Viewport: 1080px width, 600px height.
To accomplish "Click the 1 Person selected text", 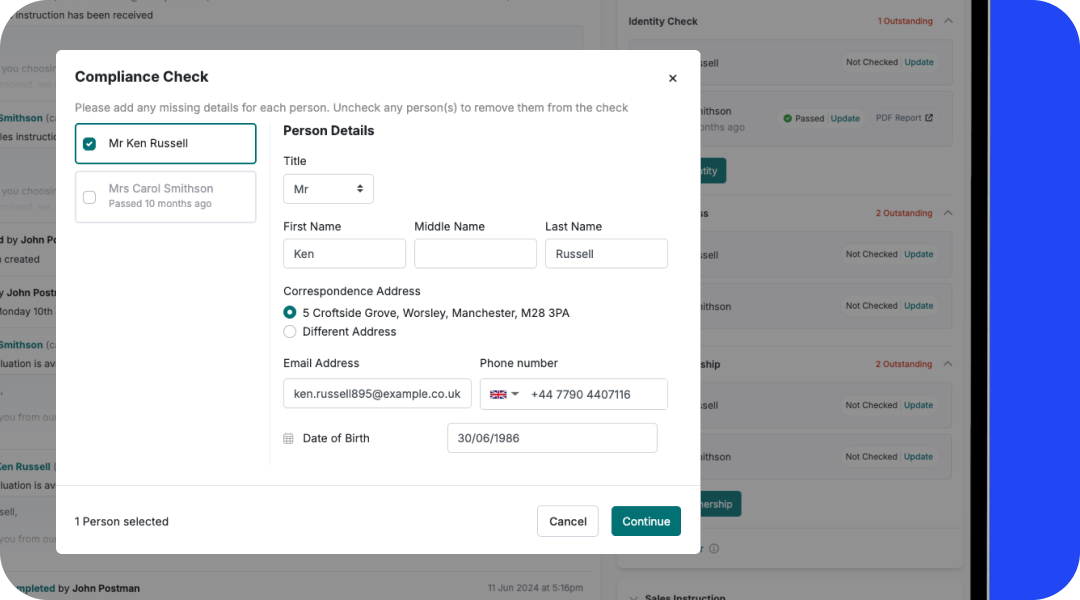I will tap(121, 521).
